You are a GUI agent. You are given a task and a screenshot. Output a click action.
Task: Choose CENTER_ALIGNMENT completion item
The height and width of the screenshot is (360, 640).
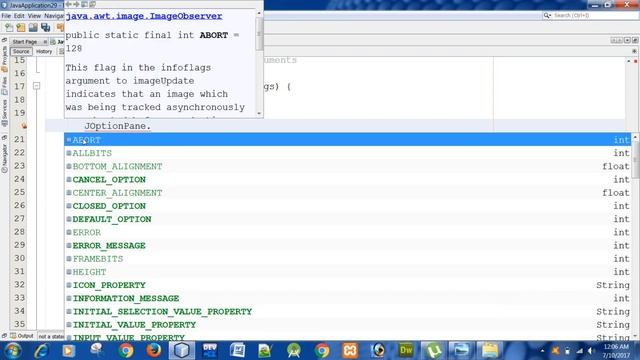point(348,193)
